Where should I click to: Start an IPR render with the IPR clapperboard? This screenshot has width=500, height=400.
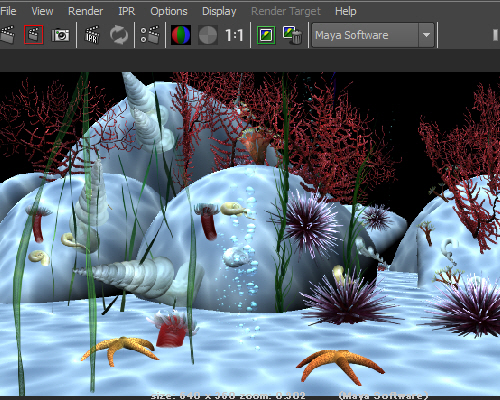[x=92, y=35]
